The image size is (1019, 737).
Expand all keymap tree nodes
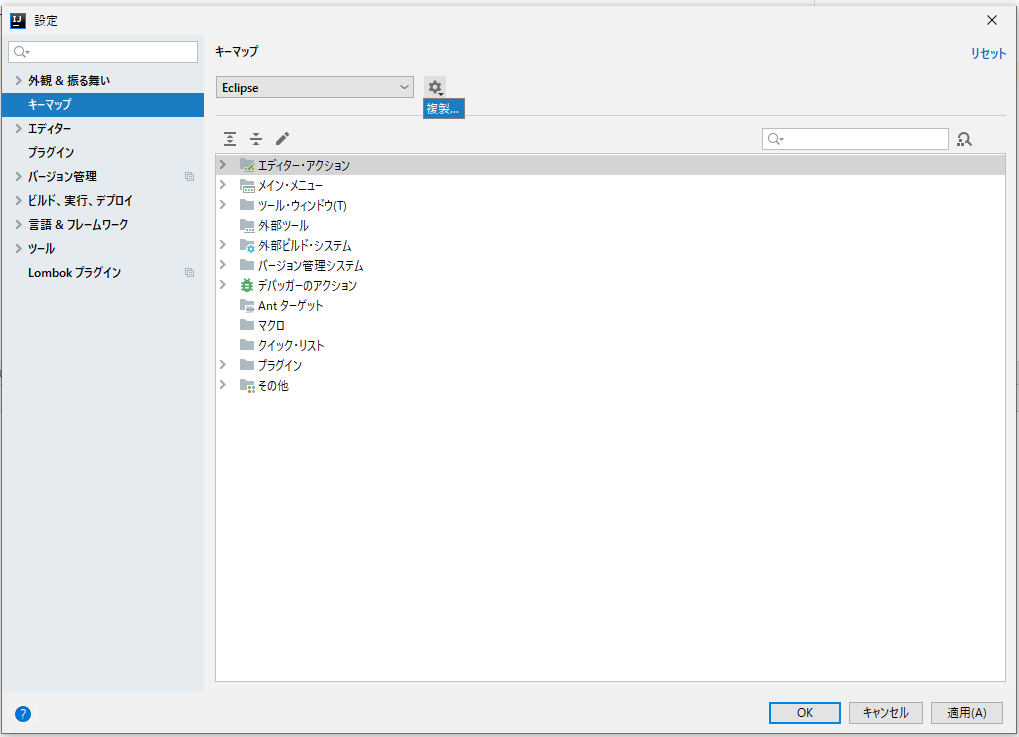click(230, 138)
